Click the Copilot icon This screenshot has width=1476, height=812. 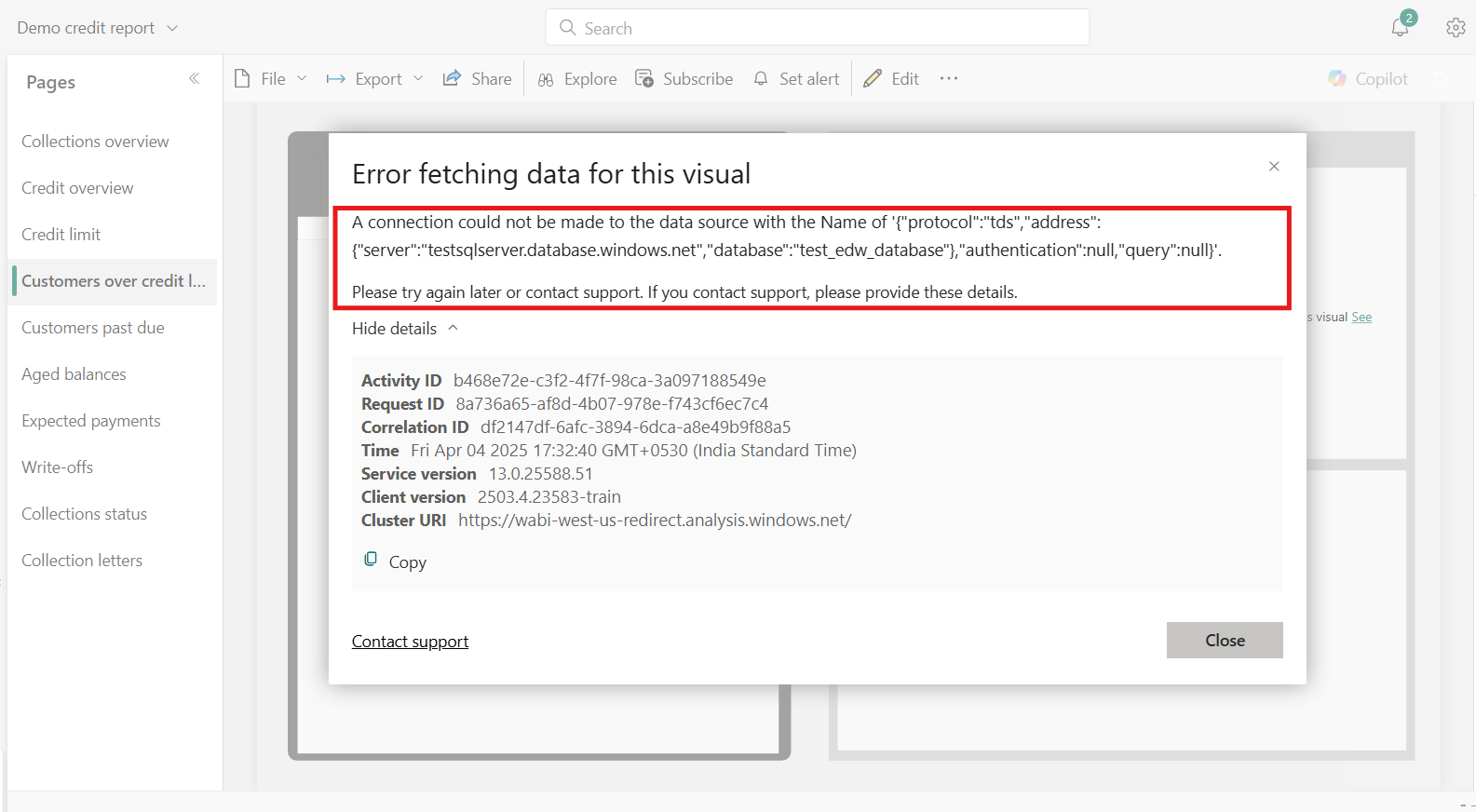point(1337,78)
